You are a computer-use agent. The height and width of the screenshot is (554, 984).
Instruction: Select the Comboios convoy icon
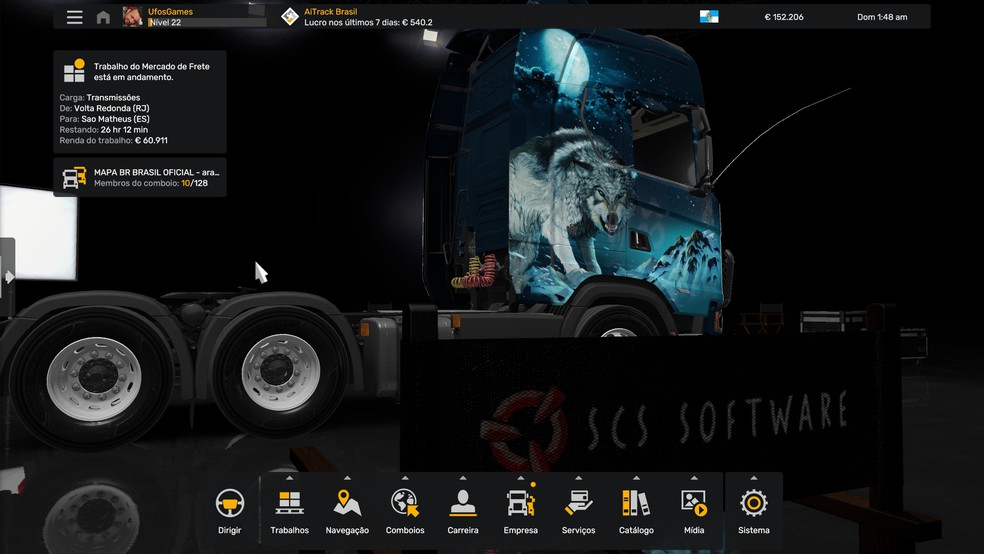click(405, 504)
